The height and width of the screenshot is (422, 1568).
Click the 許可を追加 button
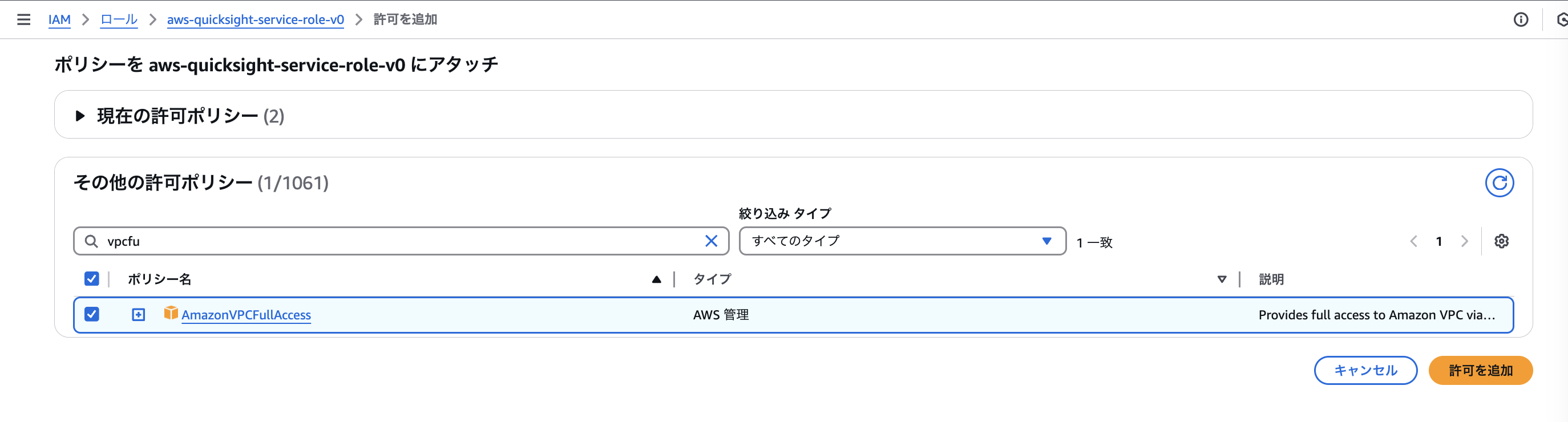point(1480,370)
